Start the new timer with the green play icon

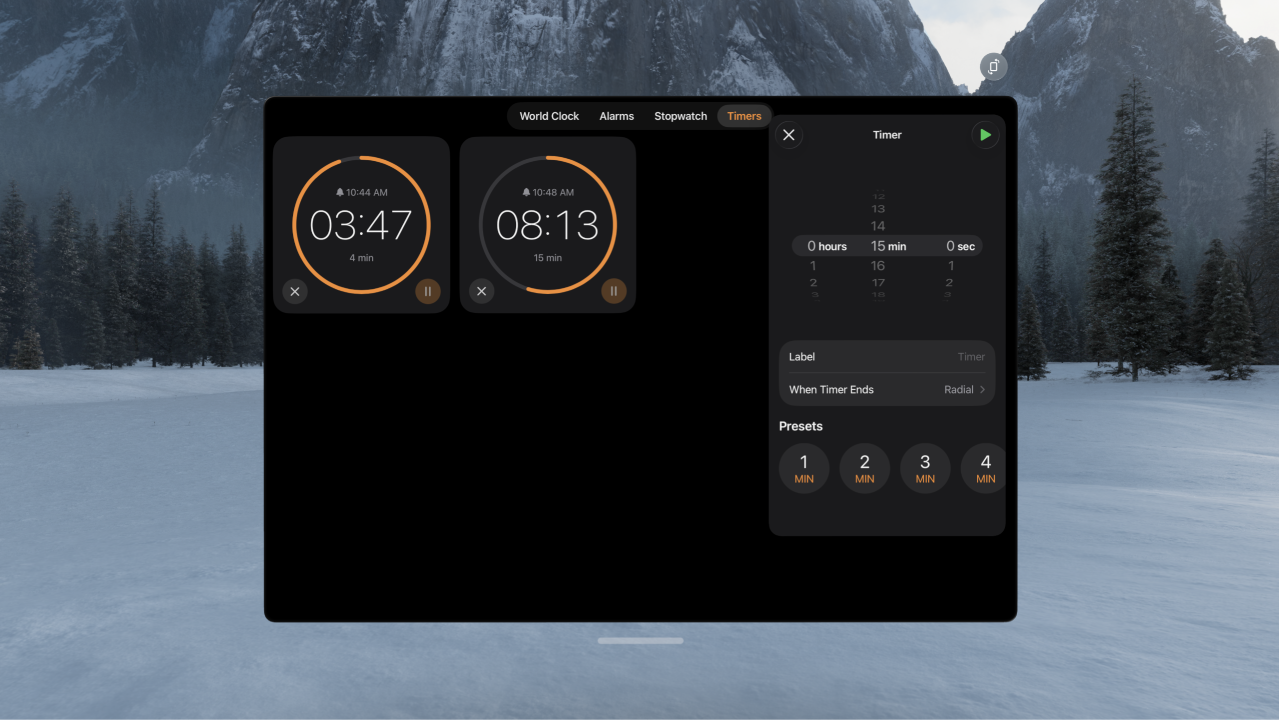pyautogui.click(x=985, y=135)
